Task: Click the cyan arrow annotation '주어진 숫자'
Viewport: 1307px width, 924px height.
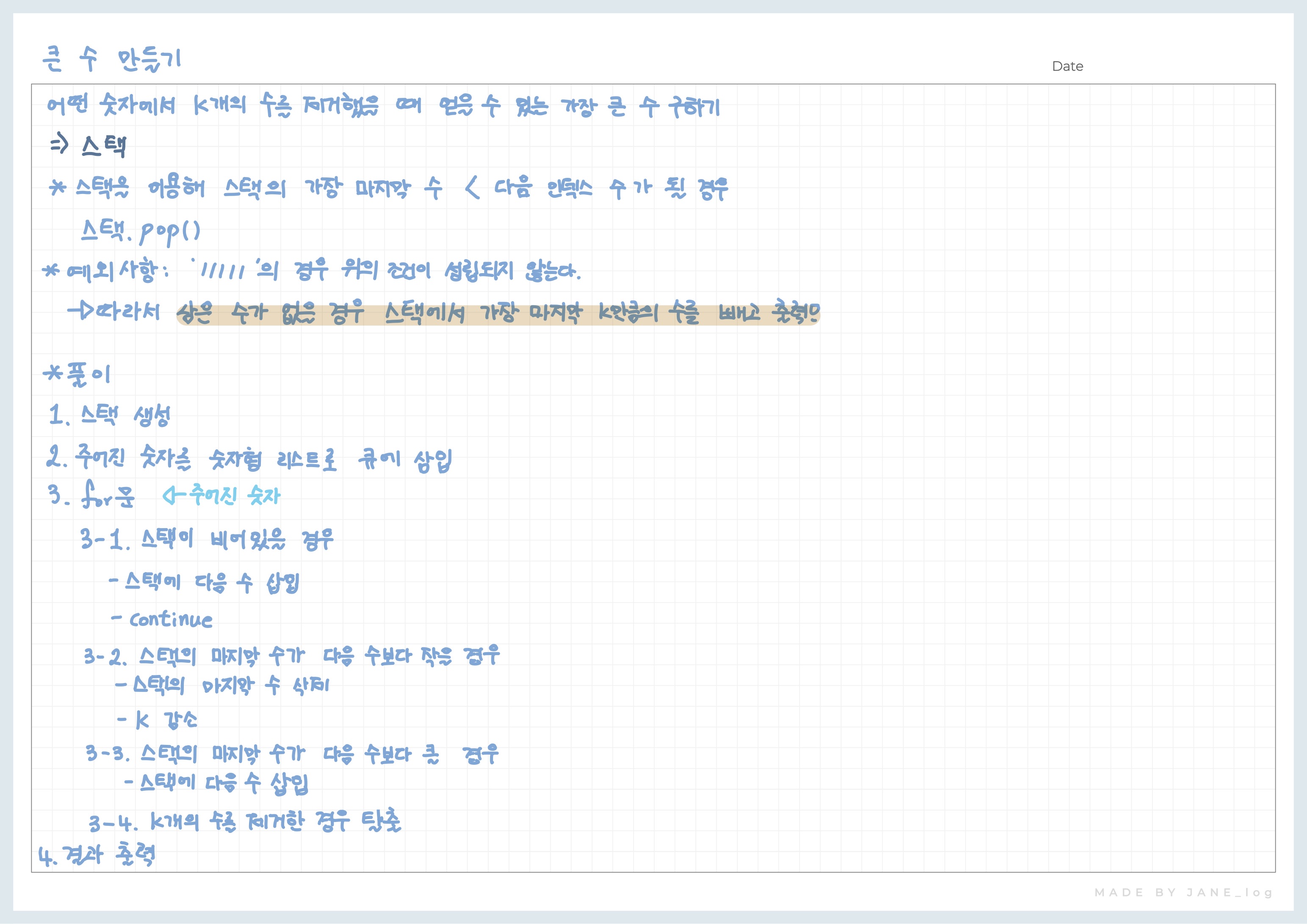Action: click(x=222, y=495)
